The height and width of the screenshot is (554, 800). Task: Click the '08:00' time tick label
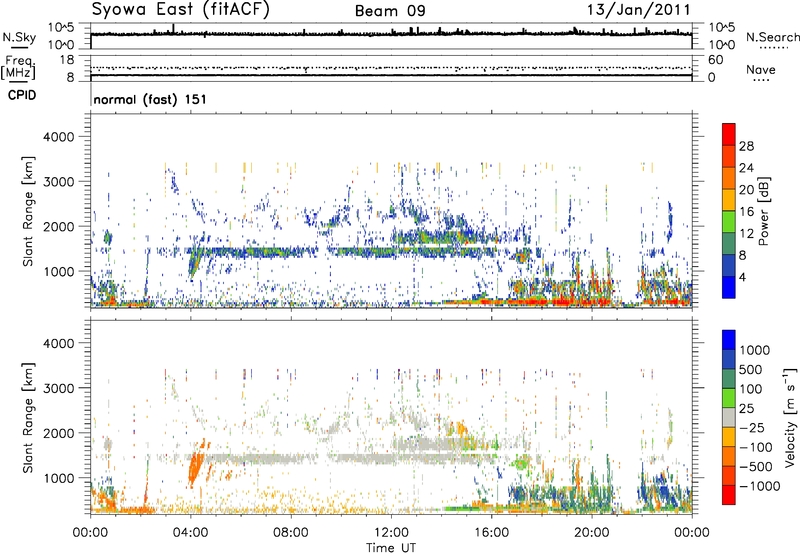(291, 533)
